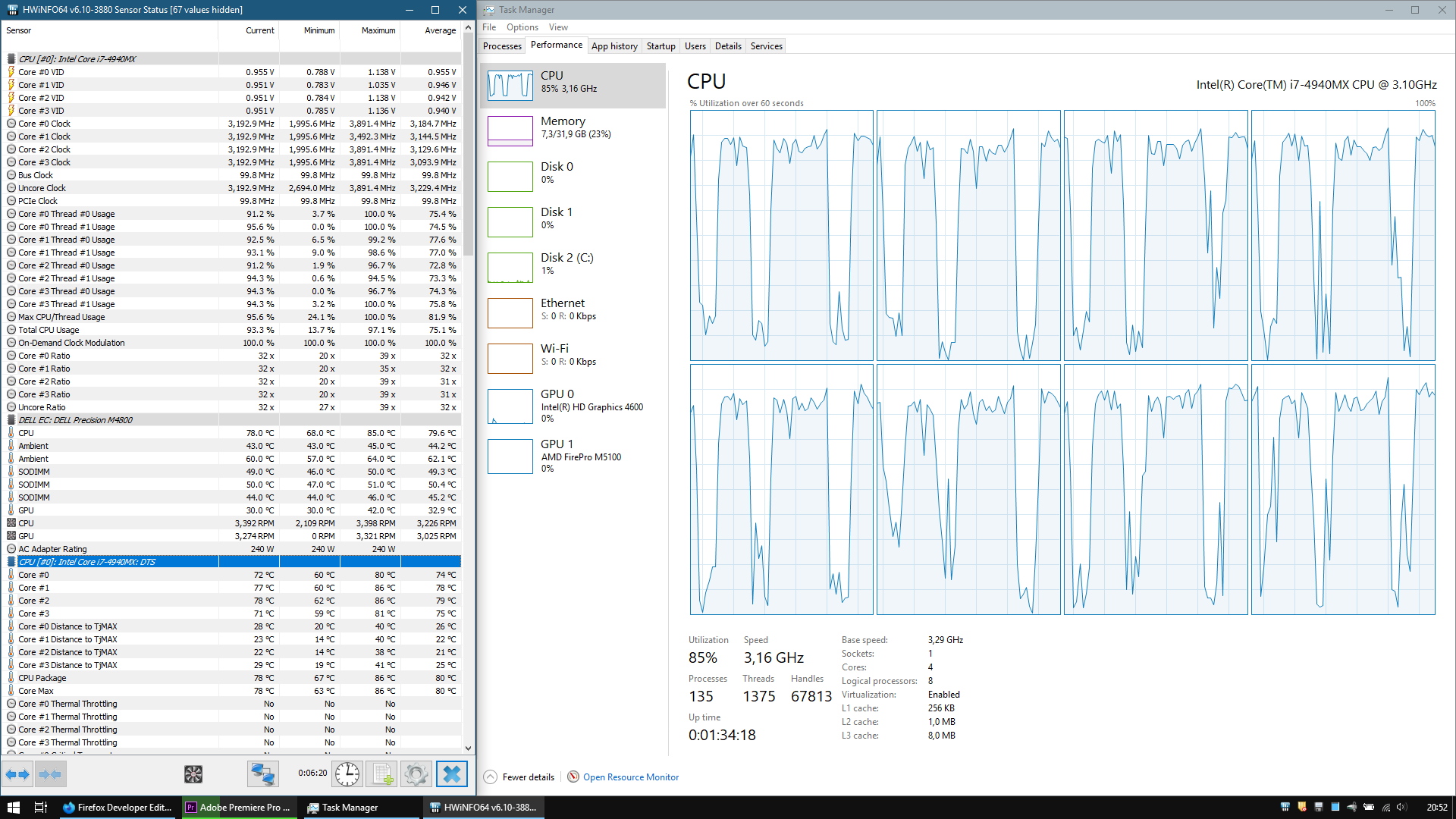Select Uncore Ratio sensor row
Viewport: 1456px width, 819px height.
pos(231,407)
